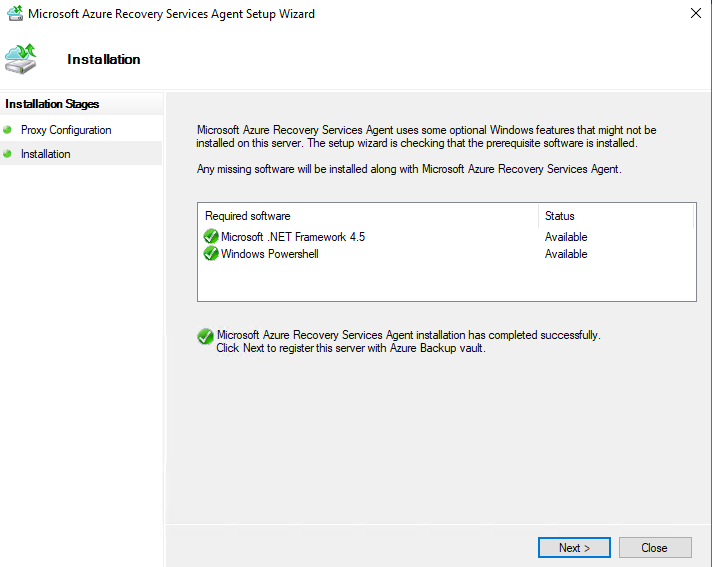Click the Next button
This screenshot has width=712, height=567.
click(x=574, y=547)
